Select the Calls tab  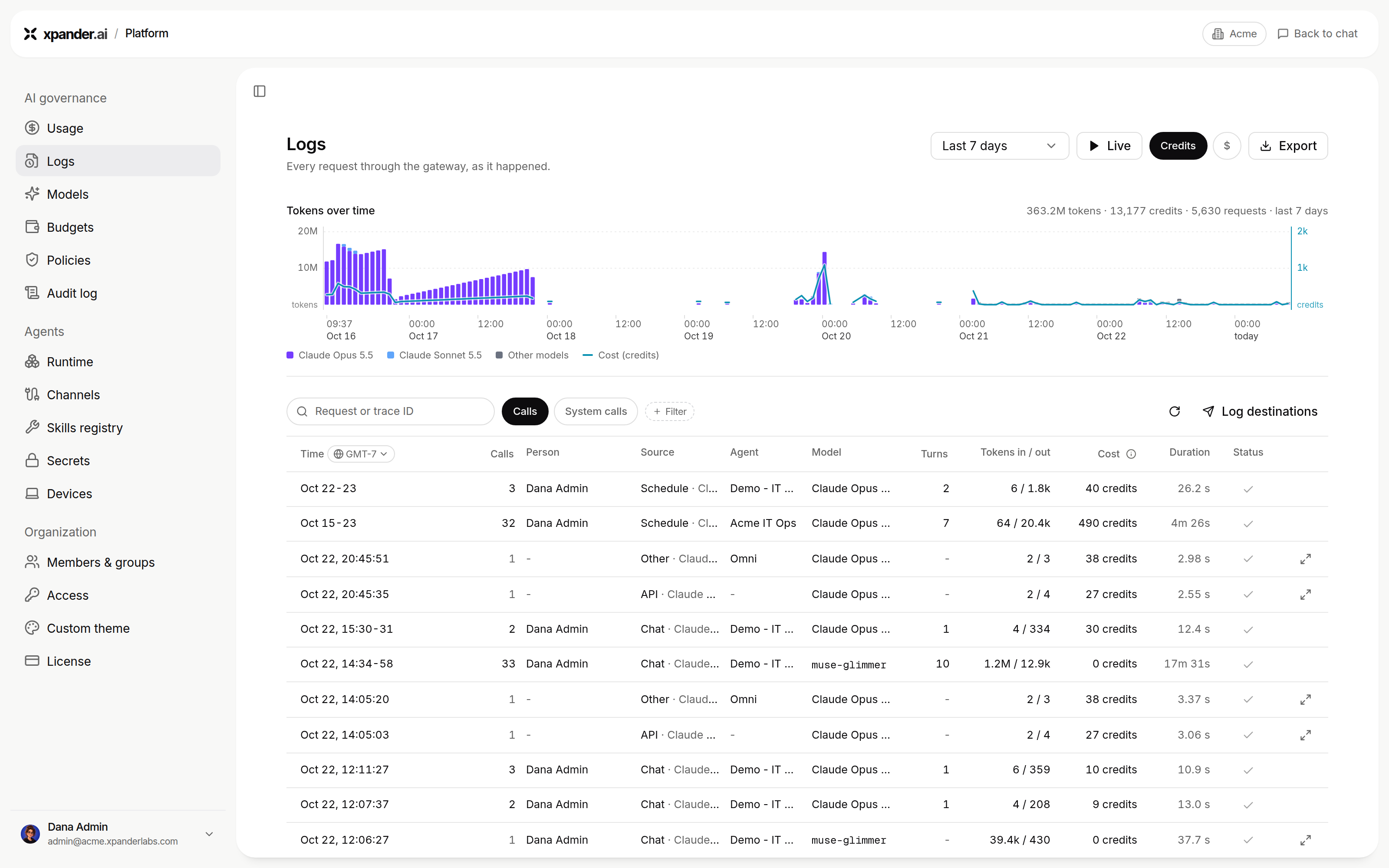click(x=525, y=411)
